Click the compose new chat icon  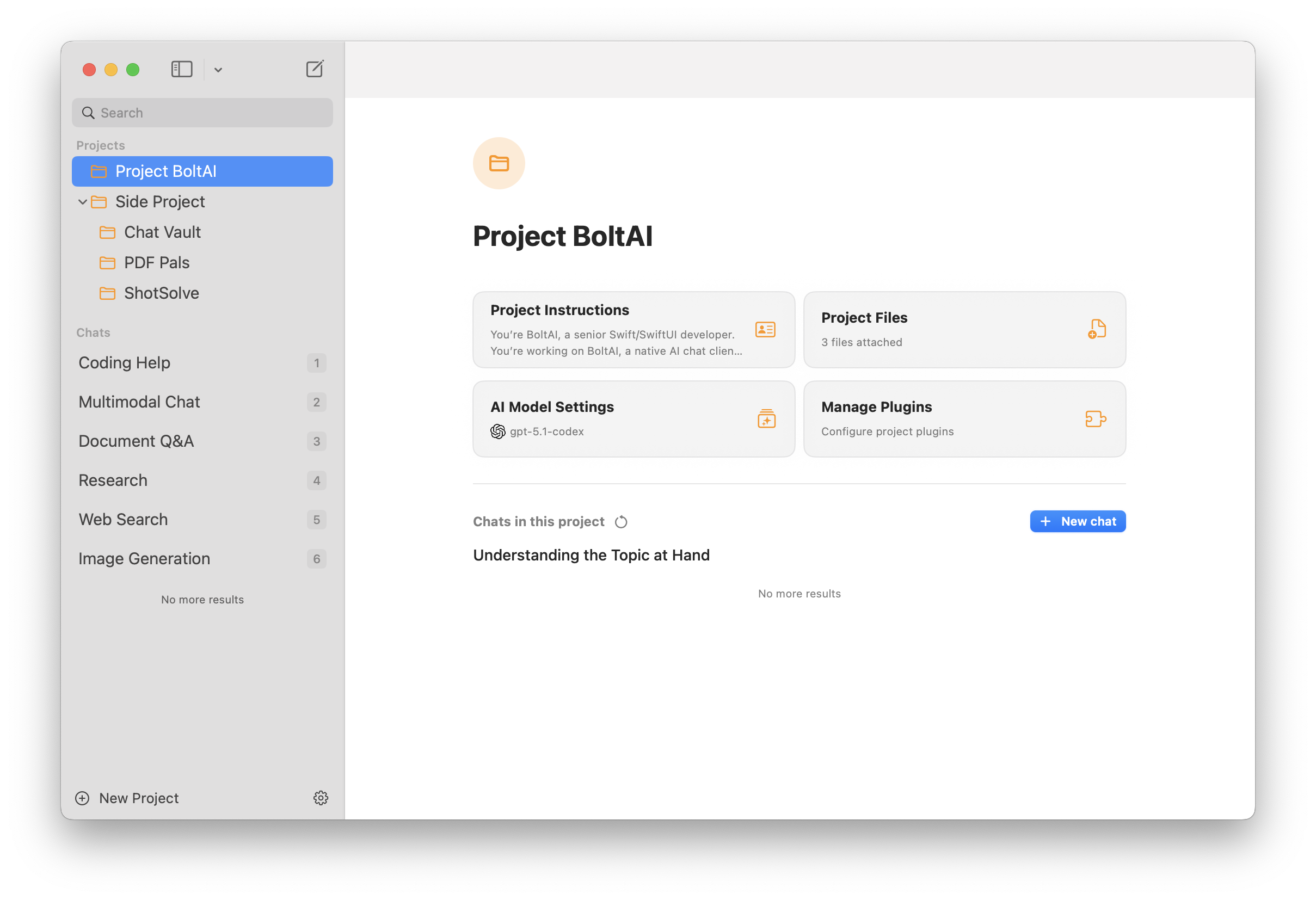315,69
